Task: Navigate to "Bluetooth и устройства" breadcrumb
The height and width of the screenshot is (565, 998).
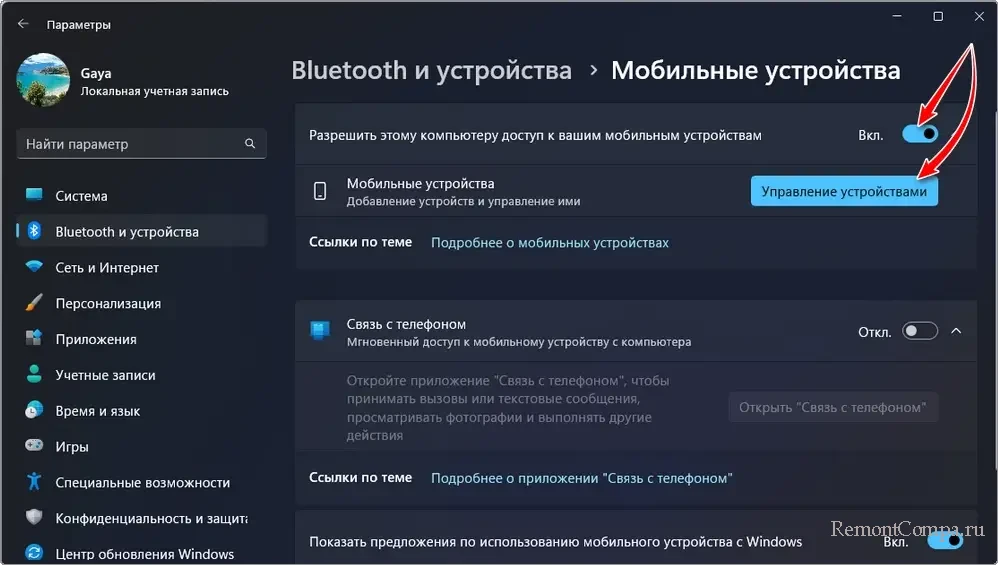Action: pyautogui.click(x=431, y=71)
